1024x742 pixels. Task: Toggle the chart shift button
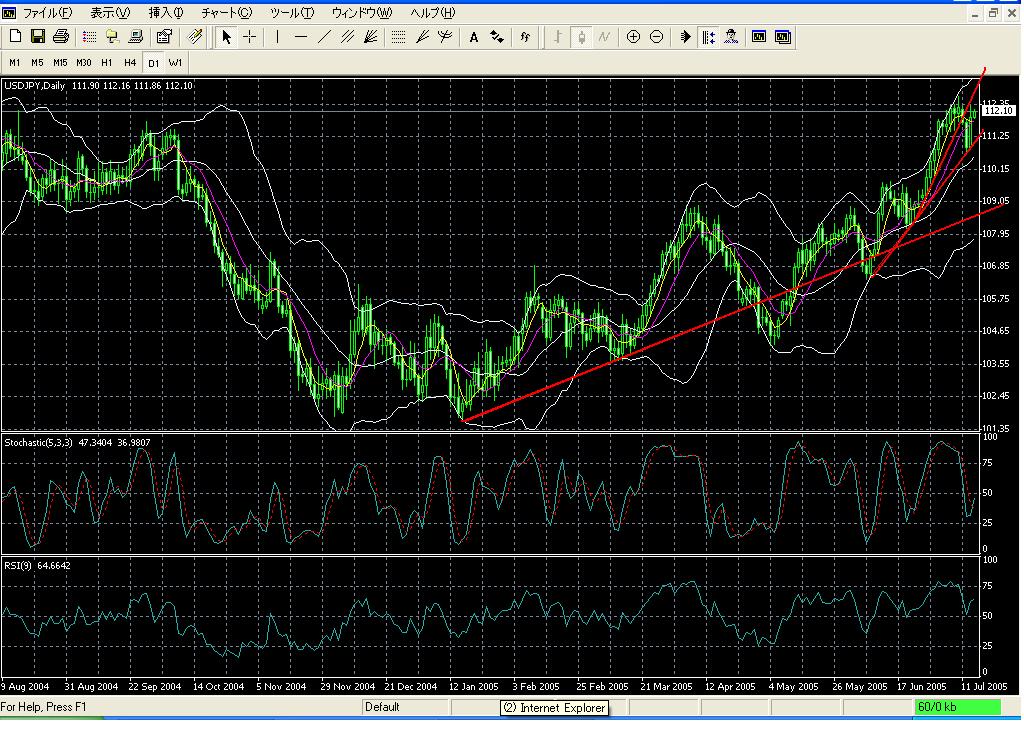point(708,37)
